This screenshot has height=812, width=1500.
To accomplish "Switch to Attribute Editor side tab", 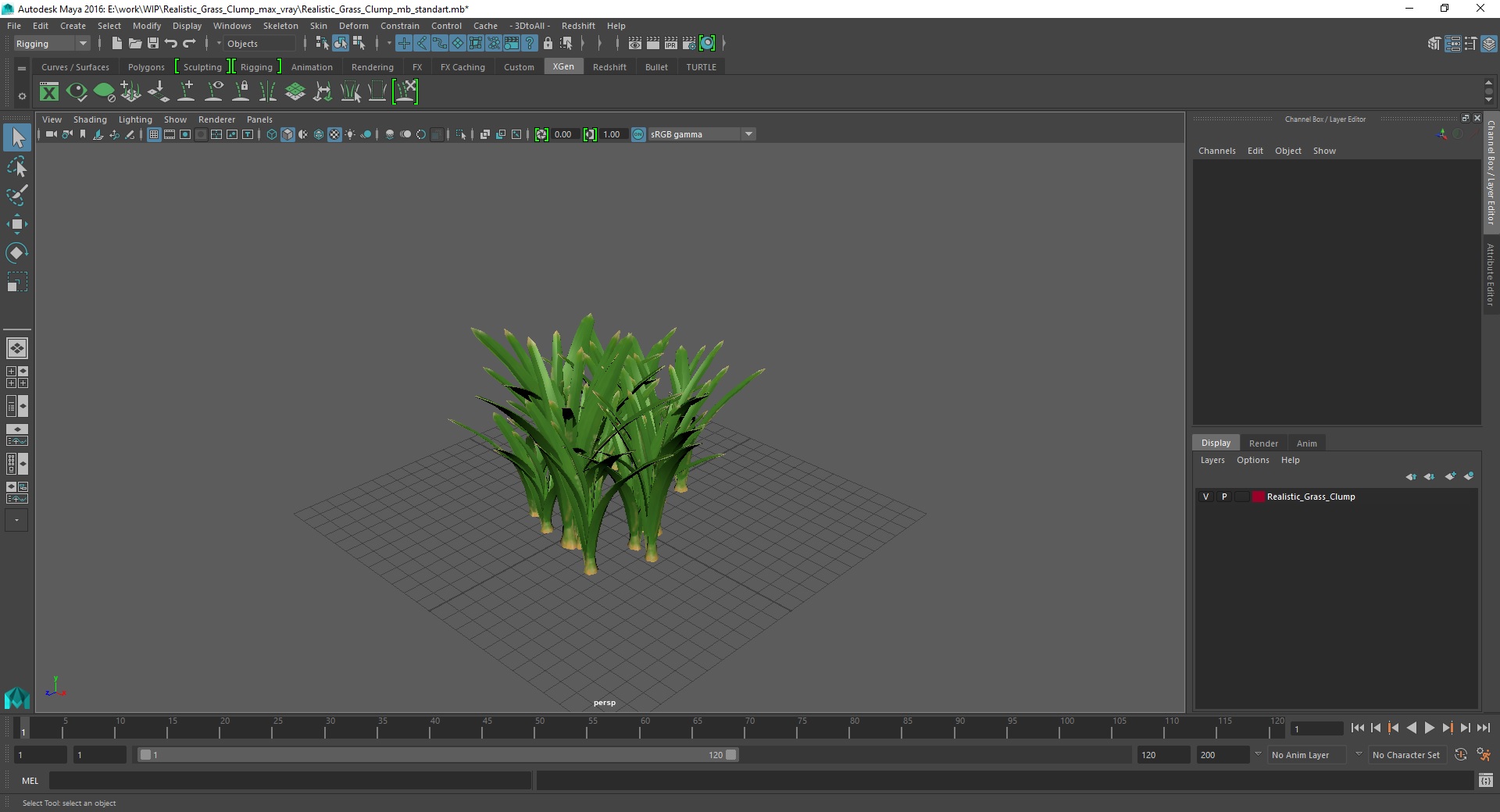I will [1491, 274].
